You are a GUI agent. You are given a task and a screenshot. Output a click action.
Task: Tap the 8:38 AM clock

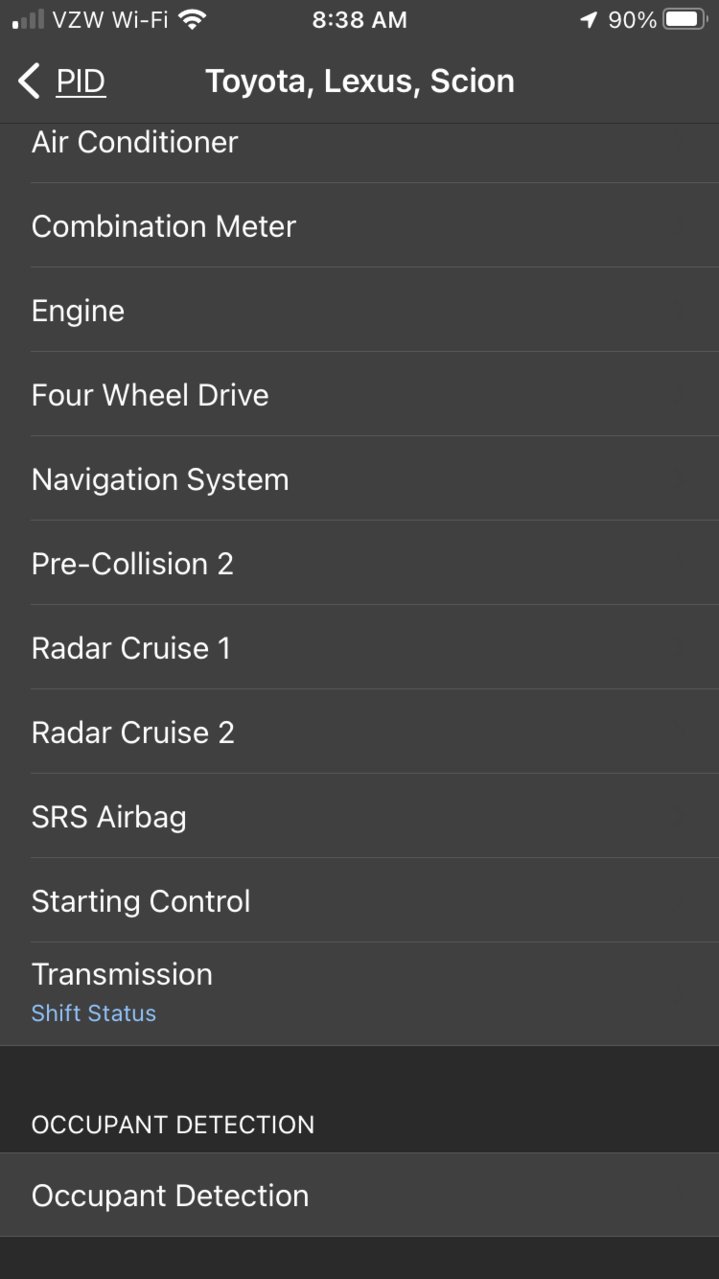pyautogui.click(x=359, y=19)
